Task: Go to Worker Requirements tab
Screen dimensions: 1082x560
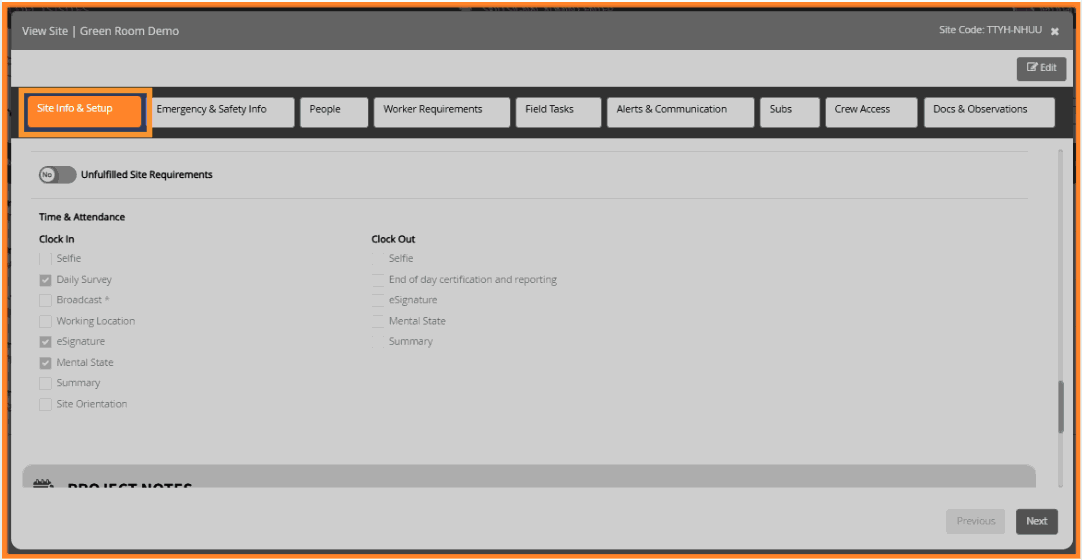Action: click(442, 112)
